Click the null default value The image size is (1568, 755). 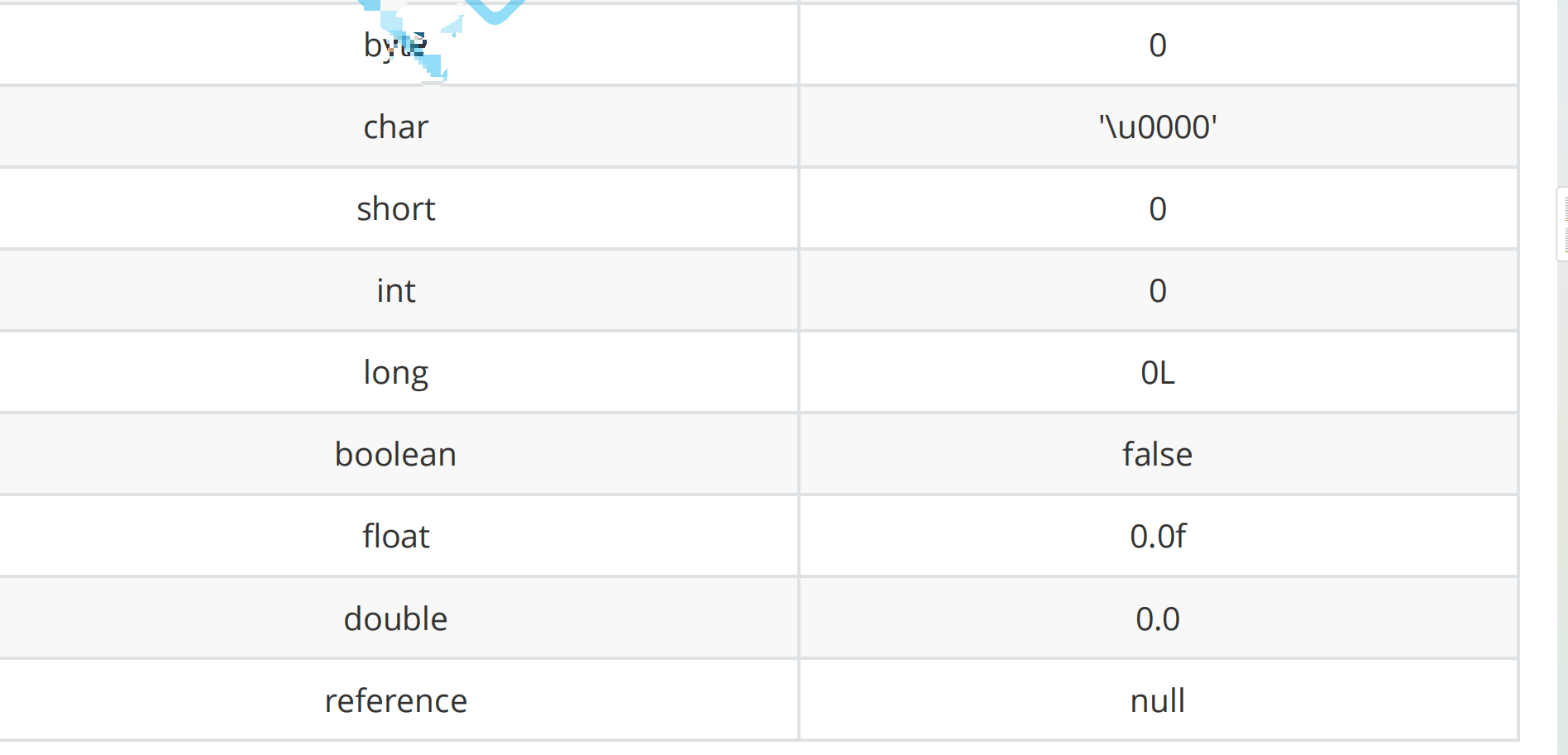click(1158, 700)
